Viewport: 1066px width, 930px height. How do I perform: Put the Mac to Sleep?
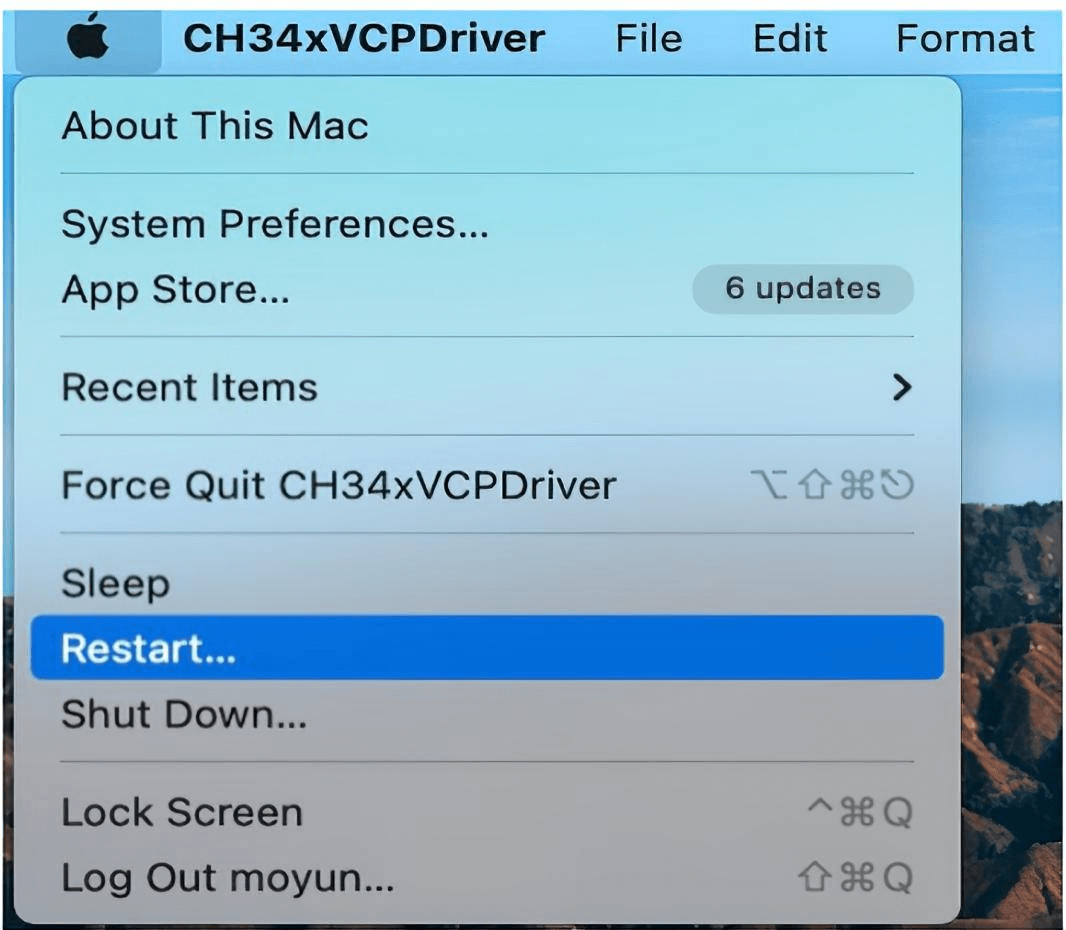tap(115, 583)
